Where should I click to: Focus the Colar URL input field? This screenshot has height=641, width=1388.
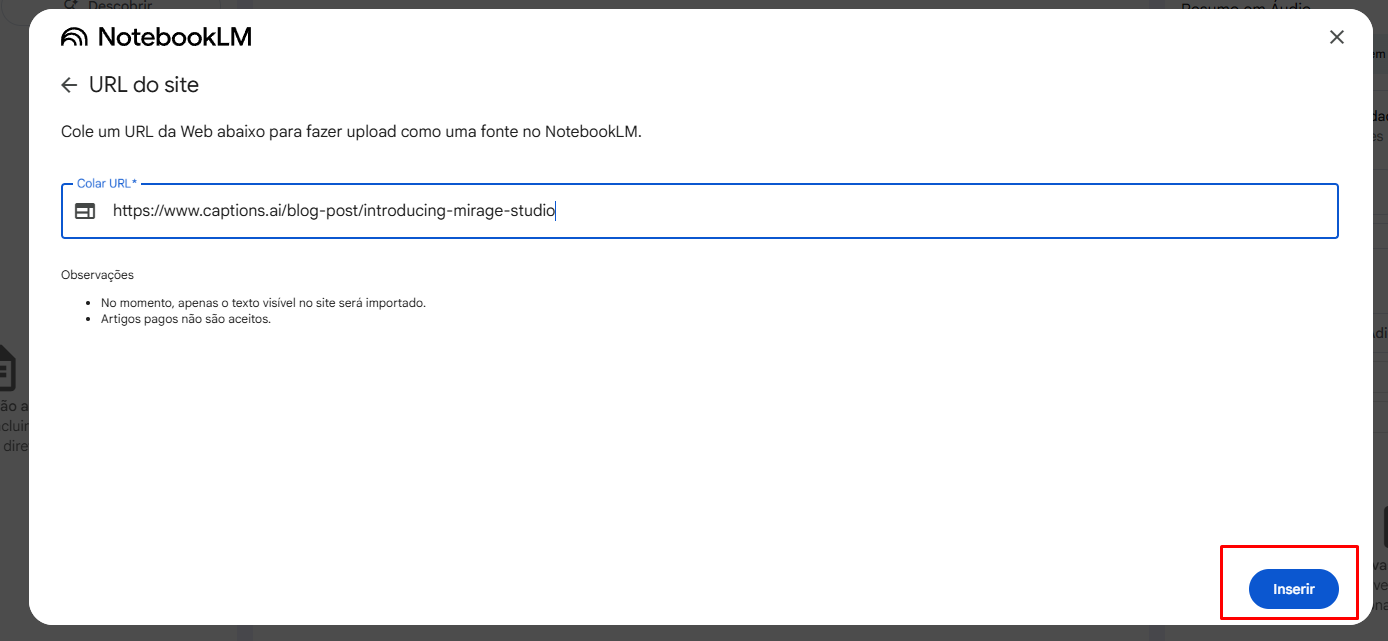tap(700, 211)
